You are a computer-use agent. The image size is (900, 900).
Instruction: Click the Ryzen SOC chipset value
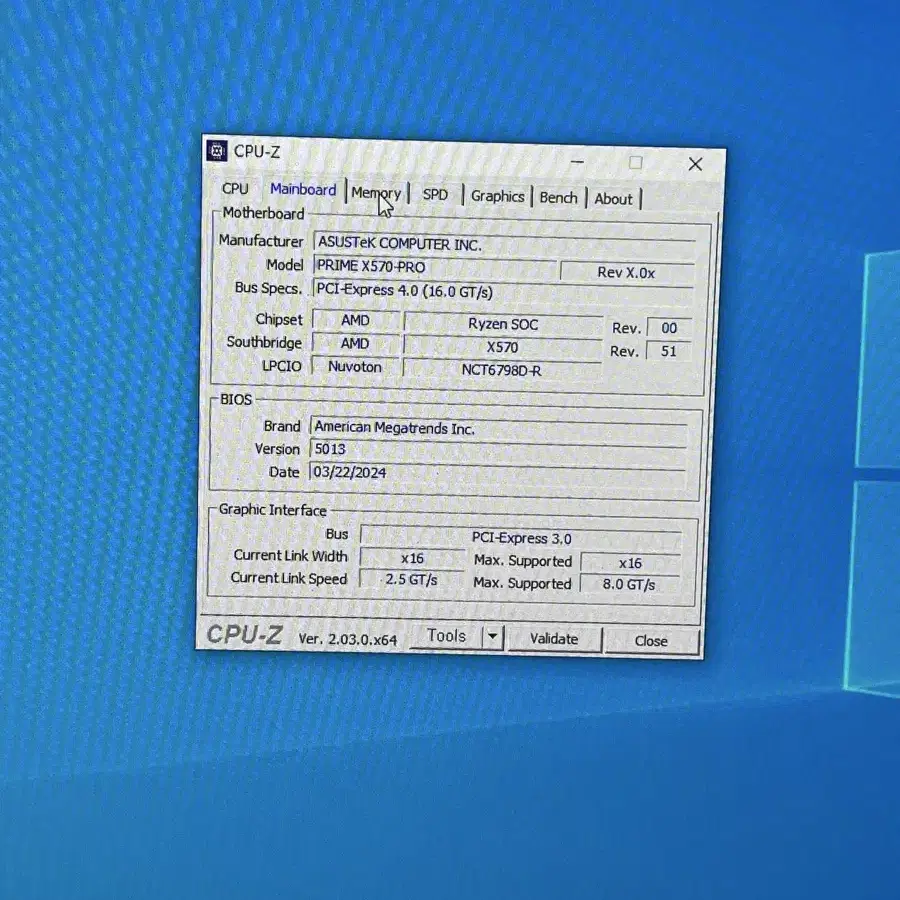point(503,324)
